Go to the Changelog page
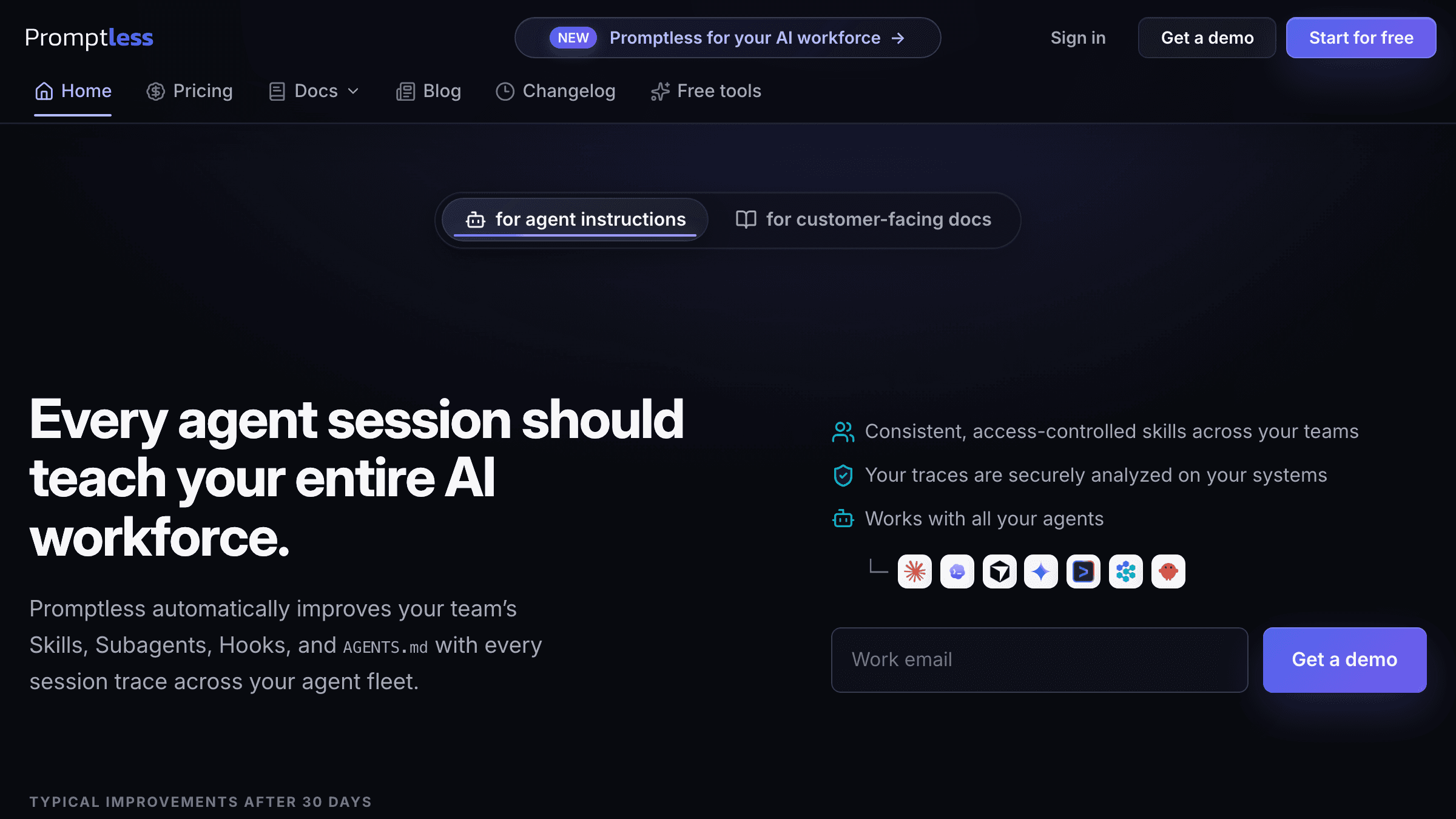1456x819 pixels. pyautogui.click(x=556, y=91)
